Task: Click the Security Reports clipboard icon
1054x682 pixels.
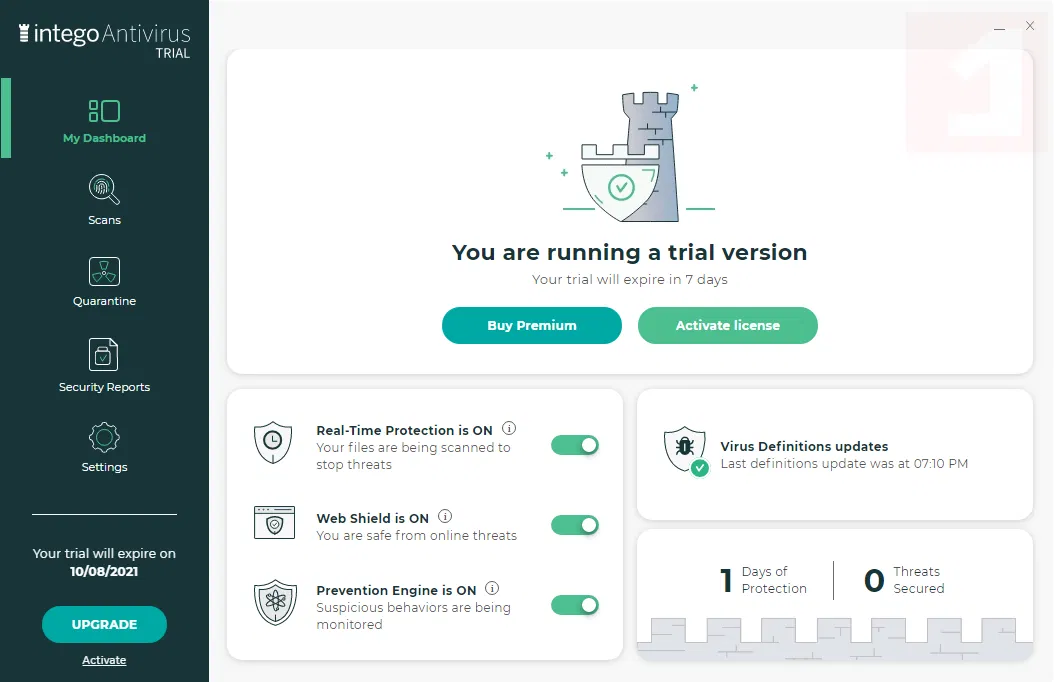Action: pos(104,354)
